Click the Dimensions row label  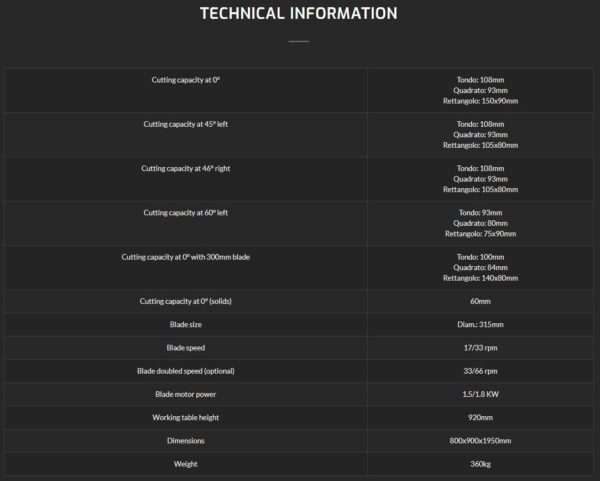186,441
